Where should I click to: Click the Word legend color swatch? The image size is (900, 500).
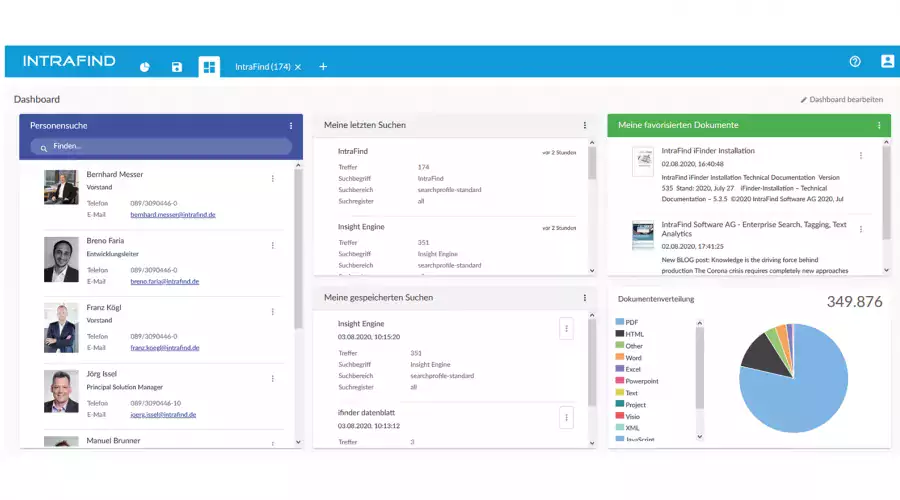(619, 357)
